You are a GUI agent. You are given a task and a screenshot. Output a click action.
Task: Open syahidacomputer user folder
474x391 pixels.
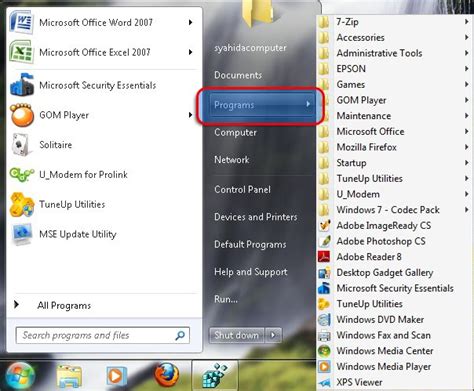(x=250, y=48)
